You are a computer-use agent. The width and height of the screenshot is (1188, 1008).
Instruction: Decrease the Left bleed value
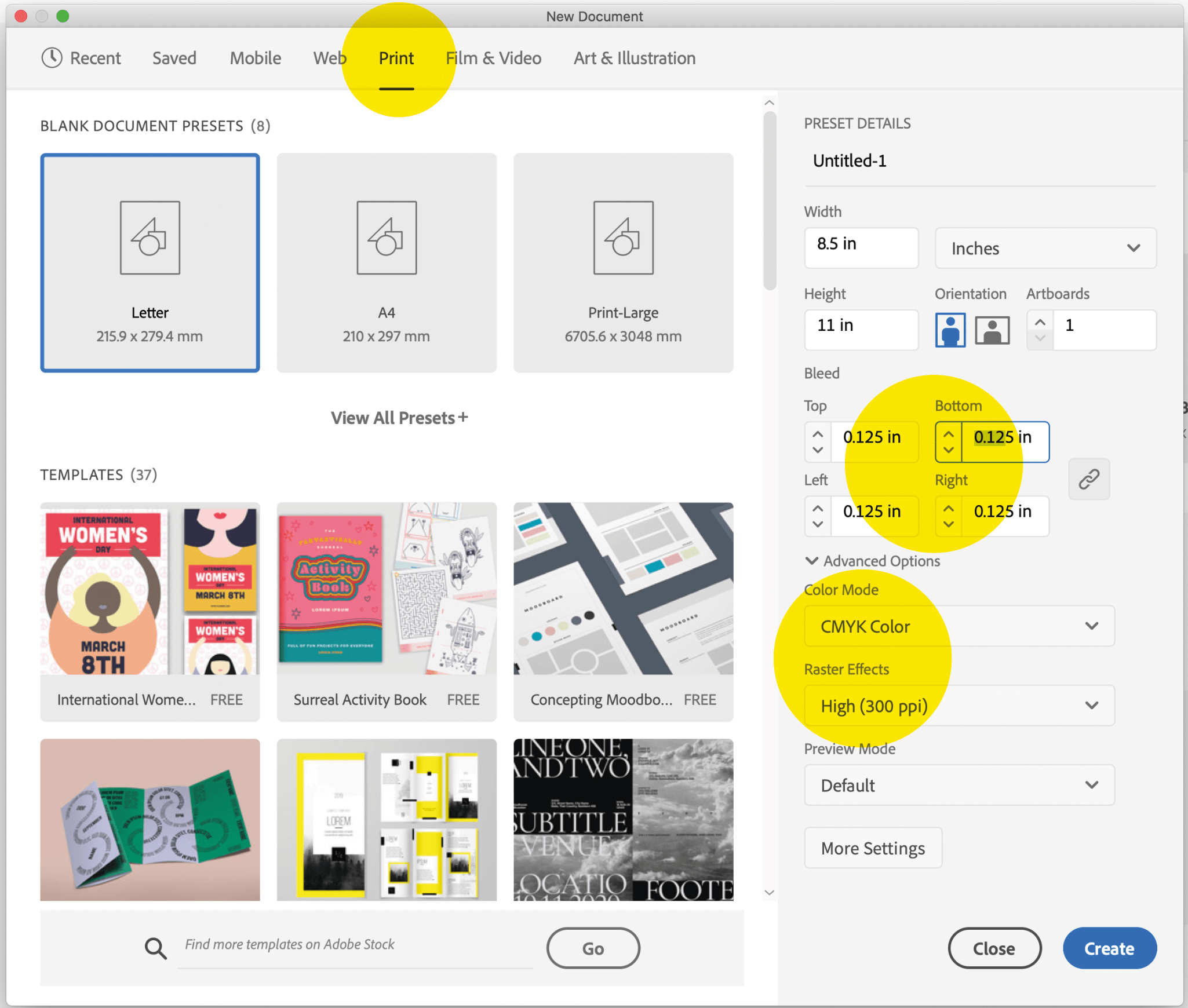(818, 524)
